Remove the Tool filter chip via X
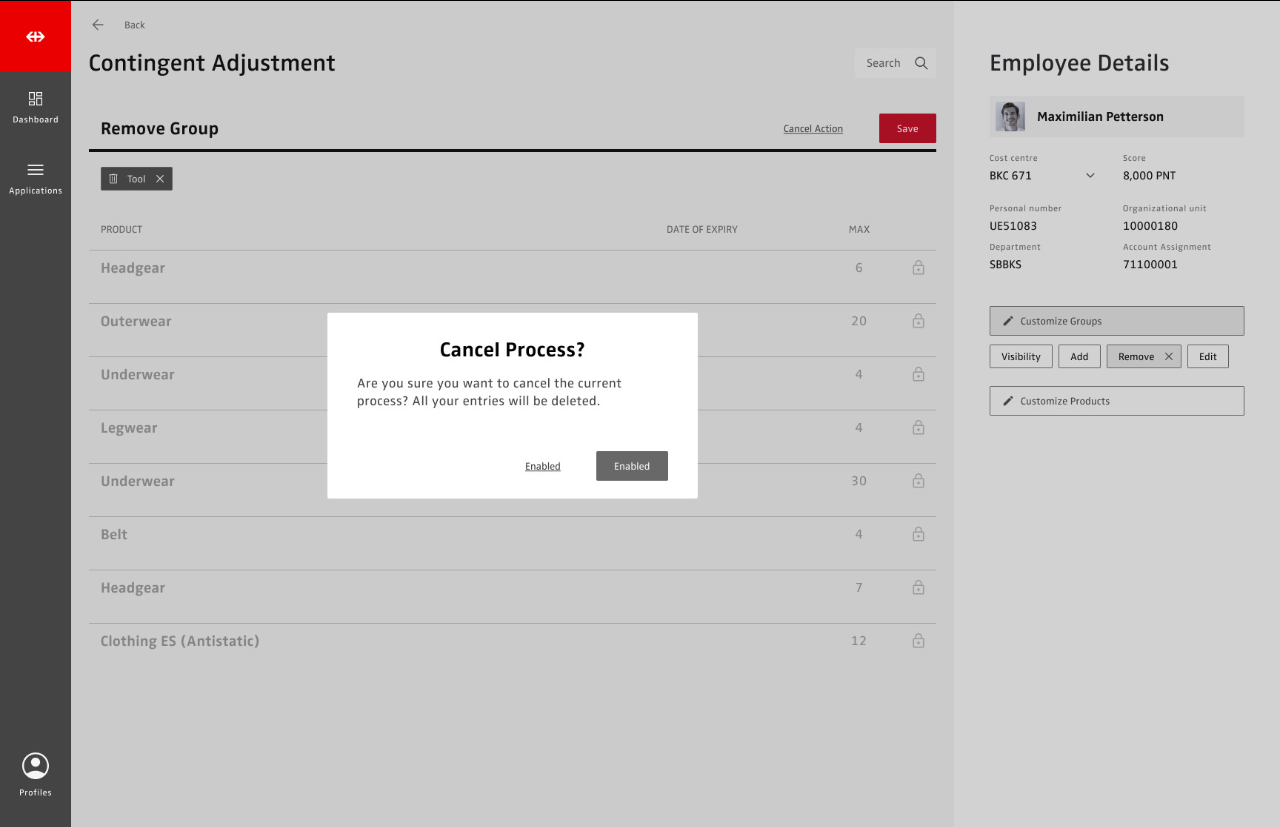Screen dimensions: 1280x827 pyautogui.click(x=160, y=179)
